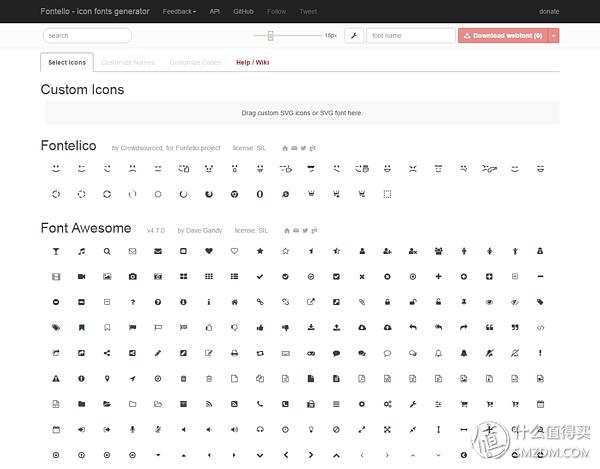Screen dimensions: 600x469
Task: Select the phone handset icon
Action: pyautogui.click(x=260, y=404)
